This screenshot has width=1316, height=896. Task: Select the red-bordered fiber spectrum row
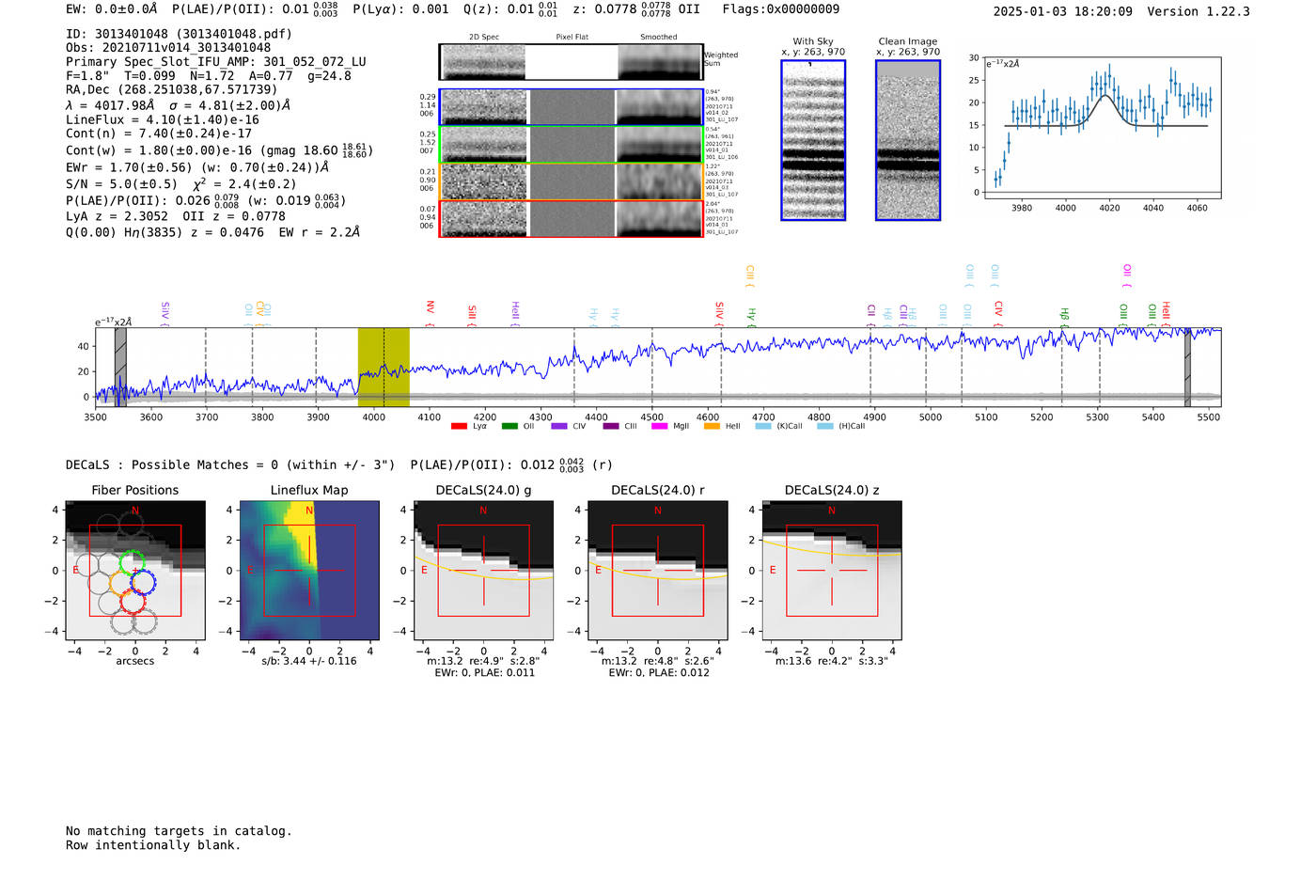[571, 219]
